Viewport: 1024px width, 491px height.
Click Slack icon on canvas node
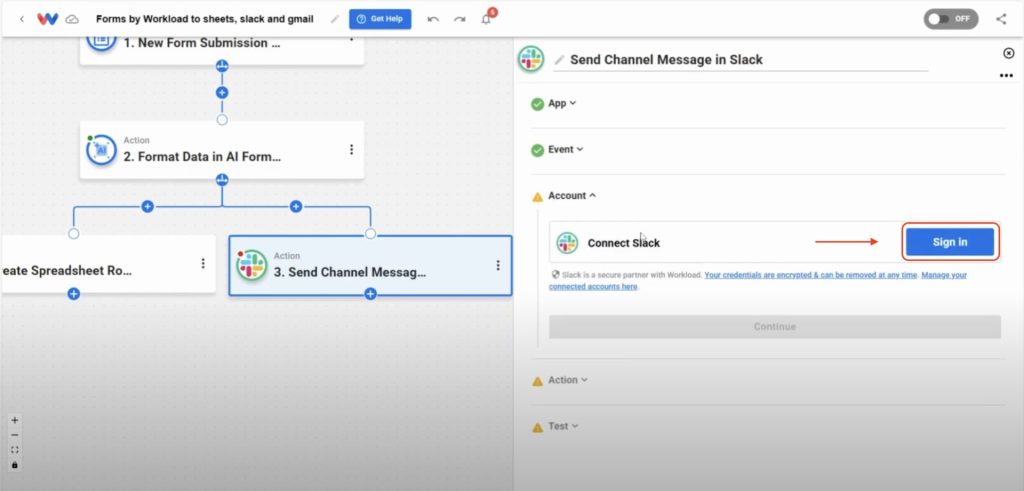pyautogui.click(x=251, y=265)
